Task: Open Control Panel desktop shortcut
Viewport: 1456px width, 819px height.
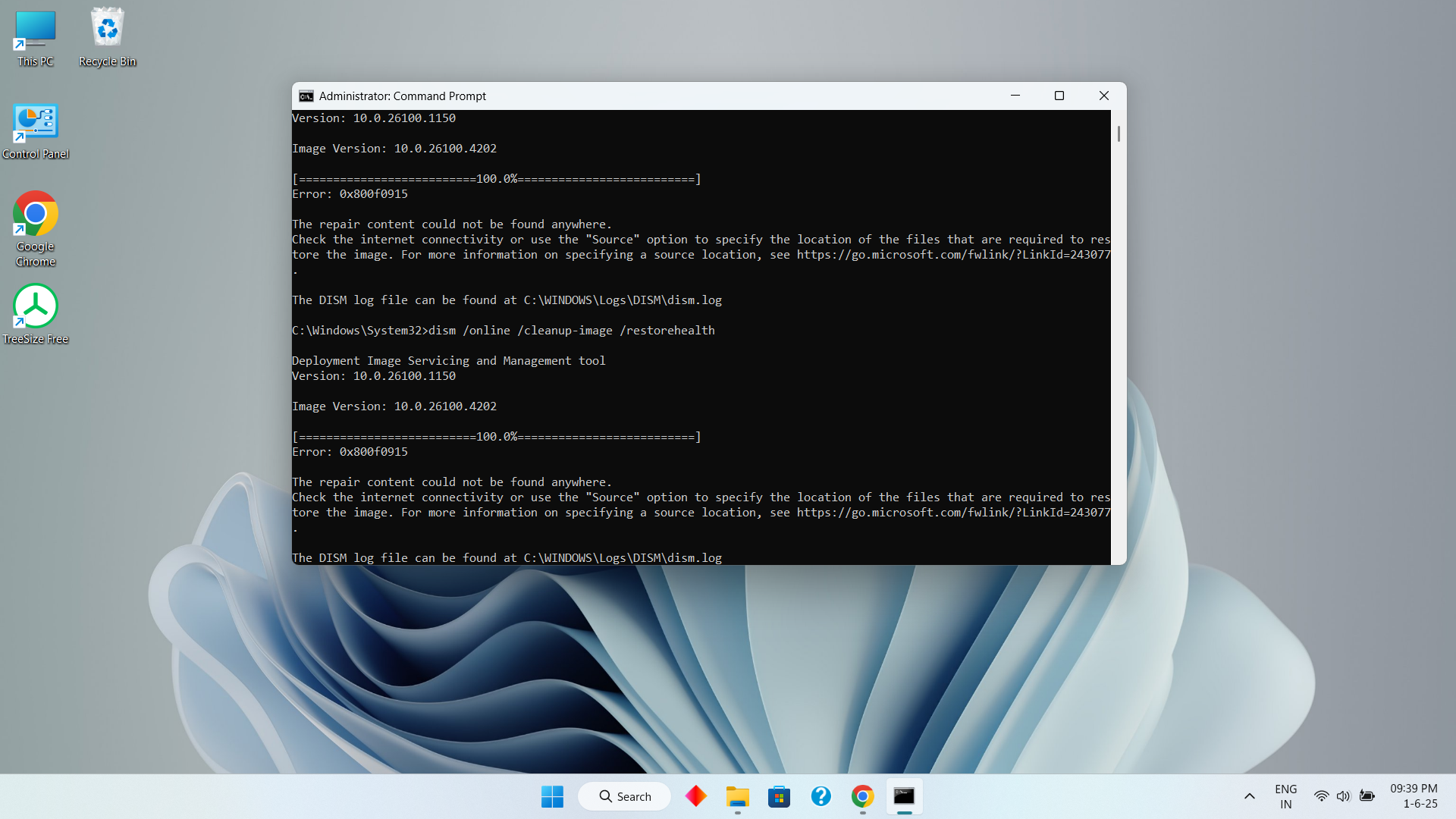Action: pyautogui.click(x=35, y=131)
